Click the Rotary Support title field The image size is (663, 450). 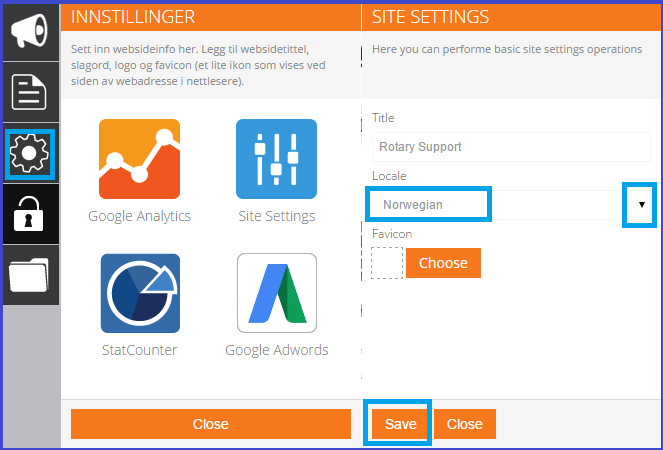511,147
